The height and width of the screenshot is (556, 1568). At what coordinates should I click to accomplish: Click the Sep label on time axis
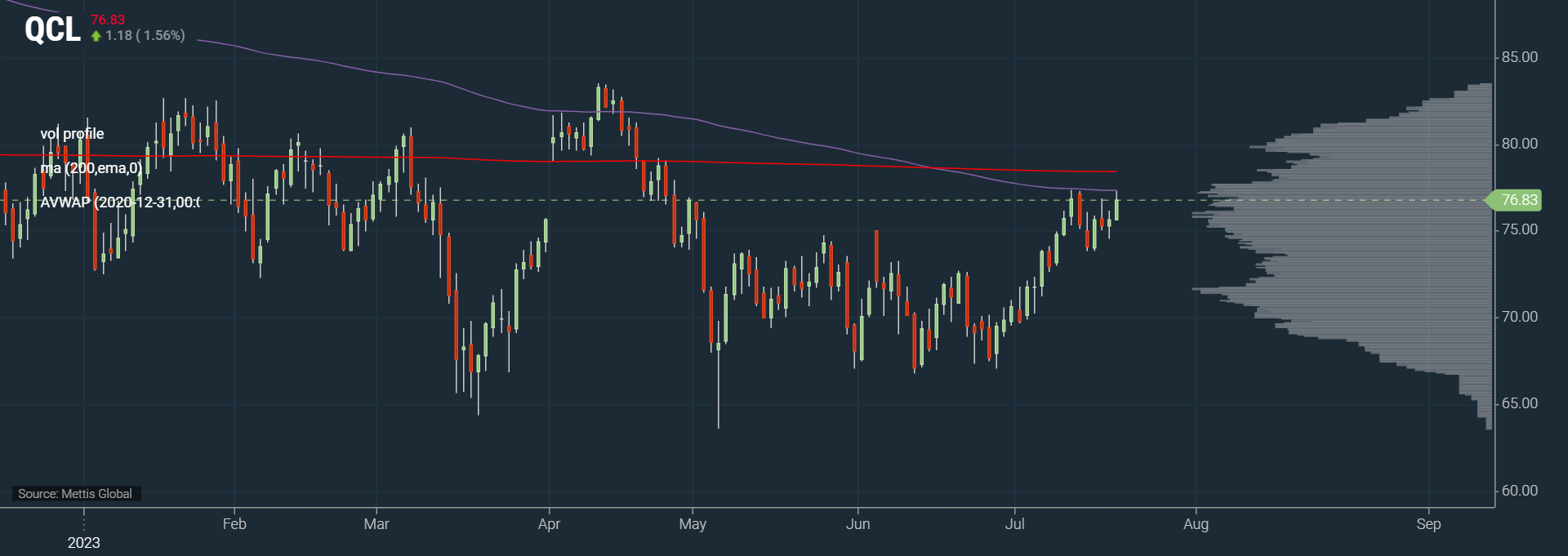coord(1428,524)
